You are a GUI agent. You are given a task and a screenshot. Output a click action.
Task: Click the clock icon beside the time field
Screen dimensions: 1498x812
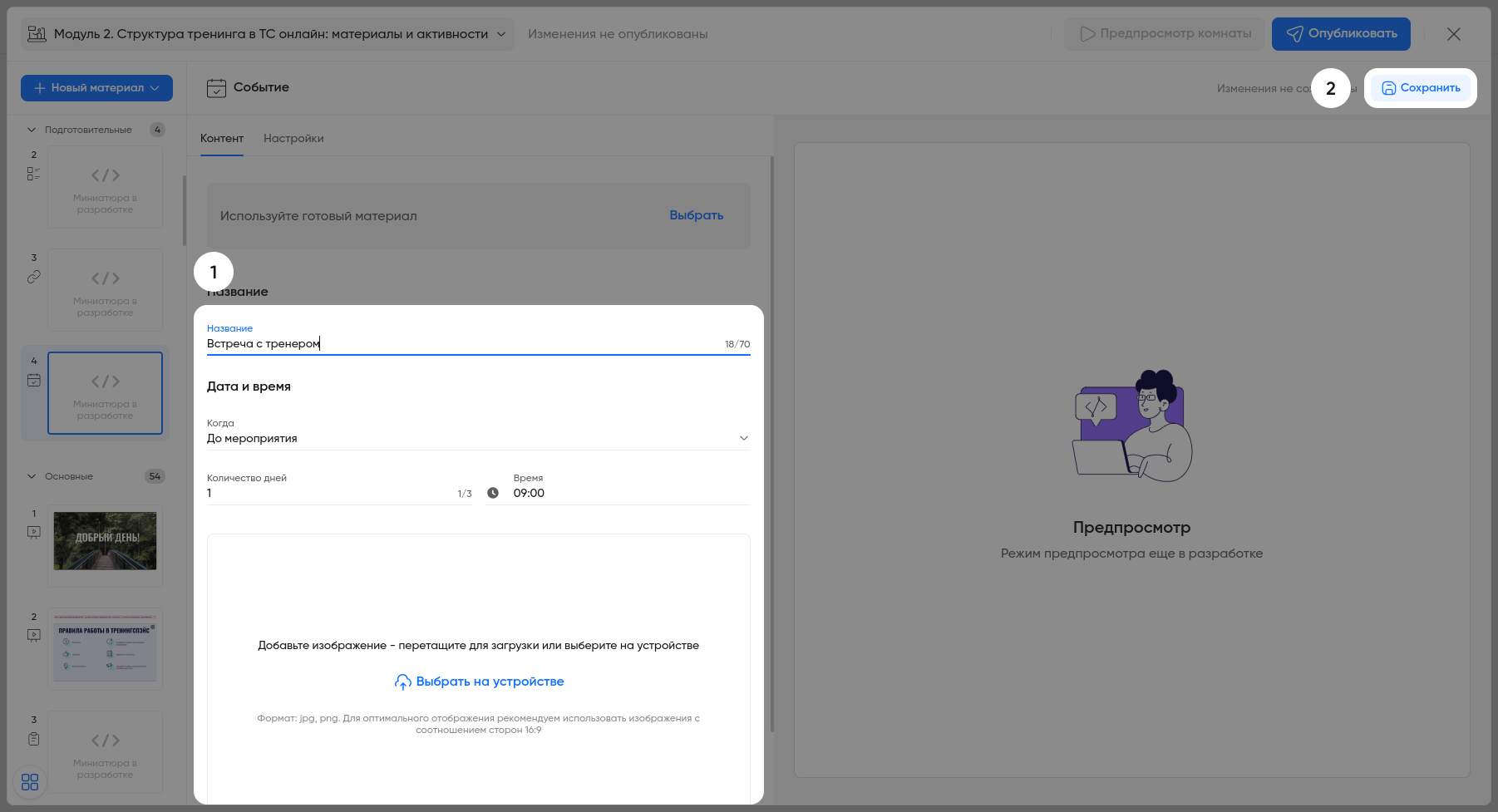tap(493, 493)
